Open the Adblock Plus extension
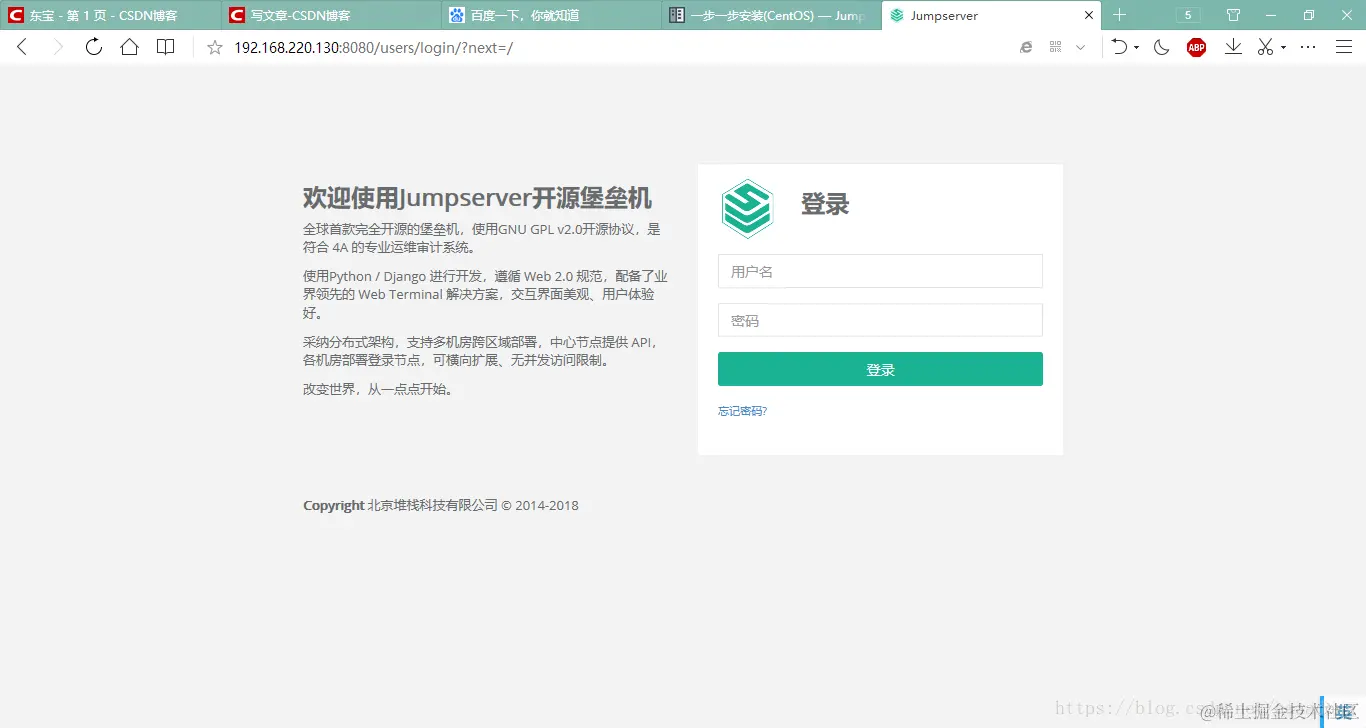 click(x=1196, y=47)
